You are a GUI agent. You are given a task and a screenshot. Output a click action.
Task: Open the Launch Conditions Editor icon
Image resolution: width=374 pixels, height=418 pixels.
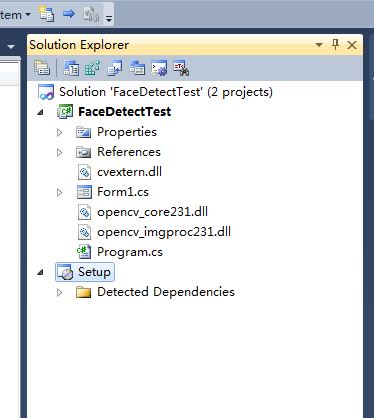(181, 68)
